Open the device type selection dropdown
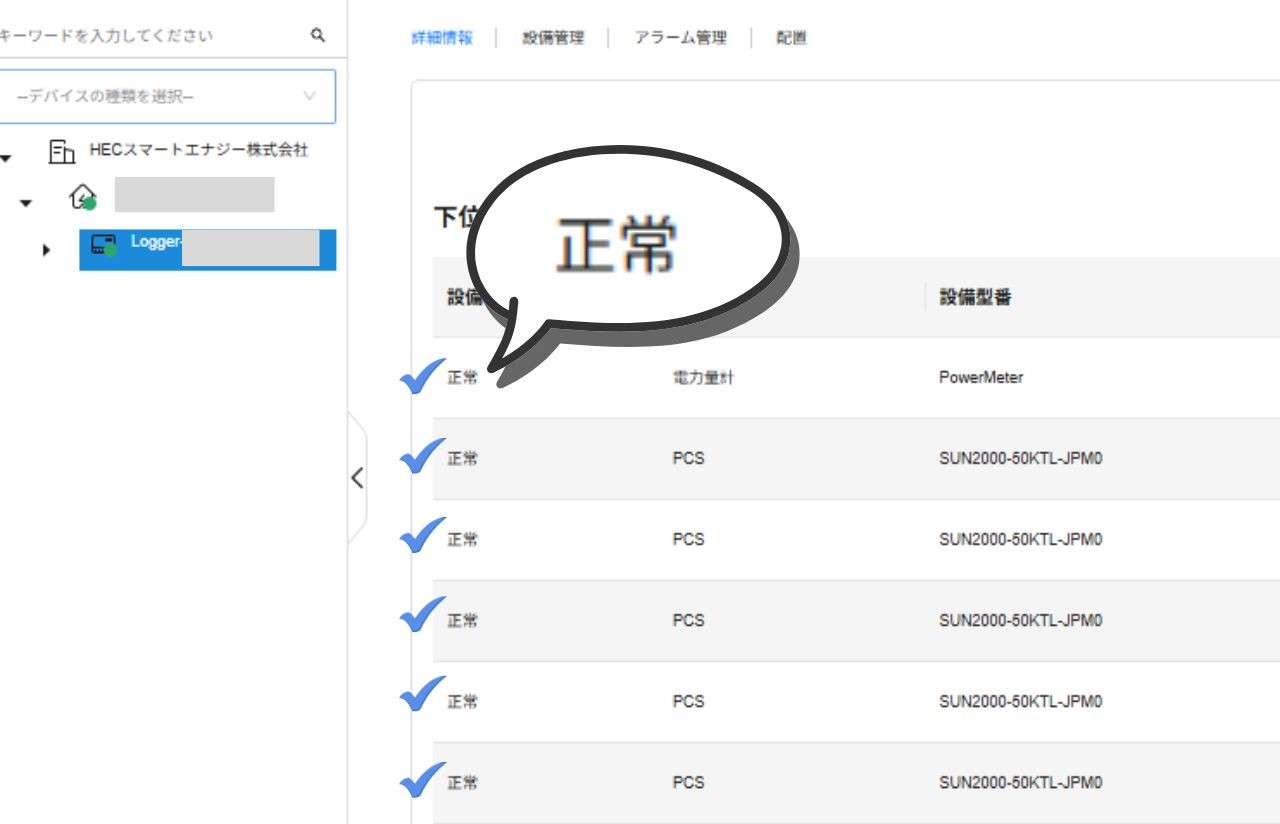The width and height of the screenshot is (1280, 824). coord(167,97)
